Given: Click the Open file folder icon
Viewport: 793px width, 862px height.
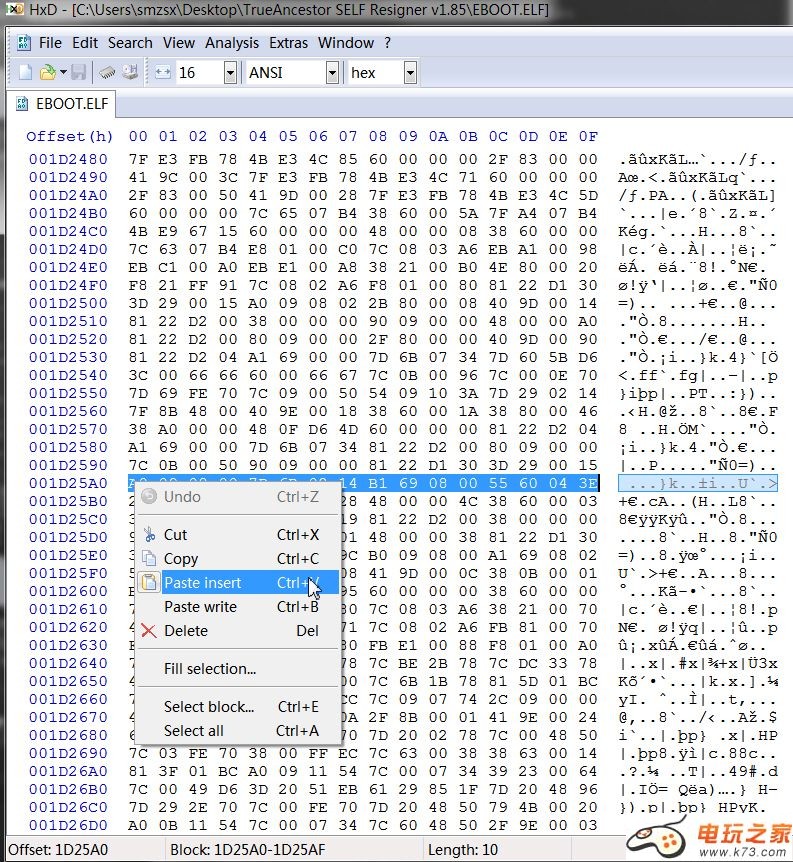Looking at the screenshot, I should (x=46, y=72).
